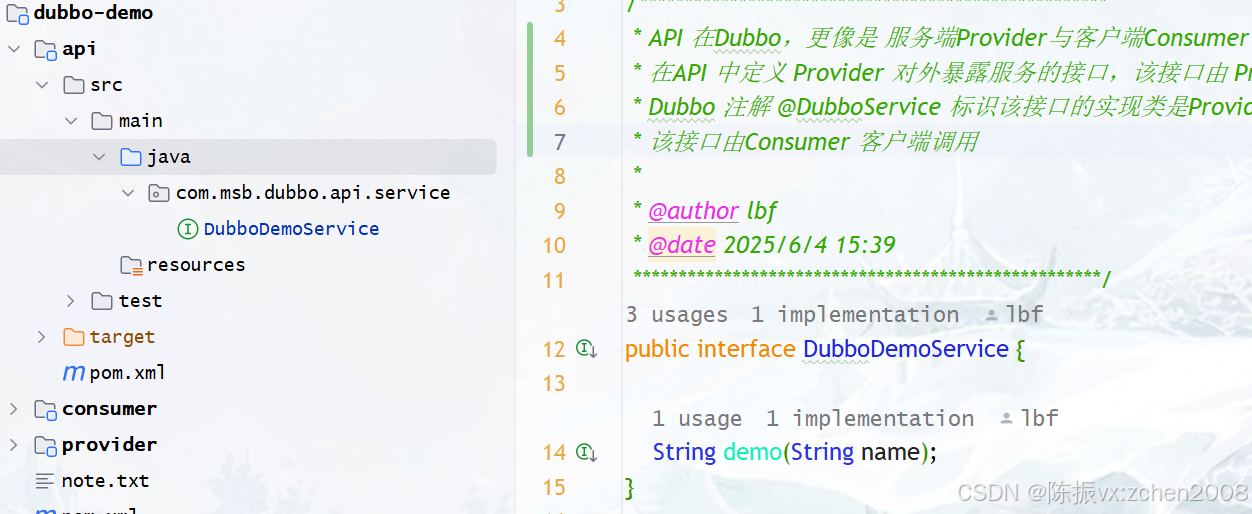Screen dimensions: 1252x514
Task: Expand the provider module
Action: pos(14,445)
